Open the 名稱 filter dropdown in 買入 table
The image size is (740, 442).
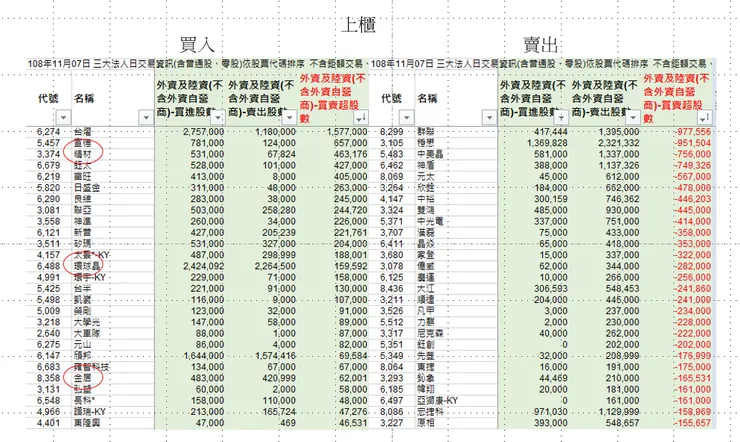pyautogui.click(x=146, y=117)
